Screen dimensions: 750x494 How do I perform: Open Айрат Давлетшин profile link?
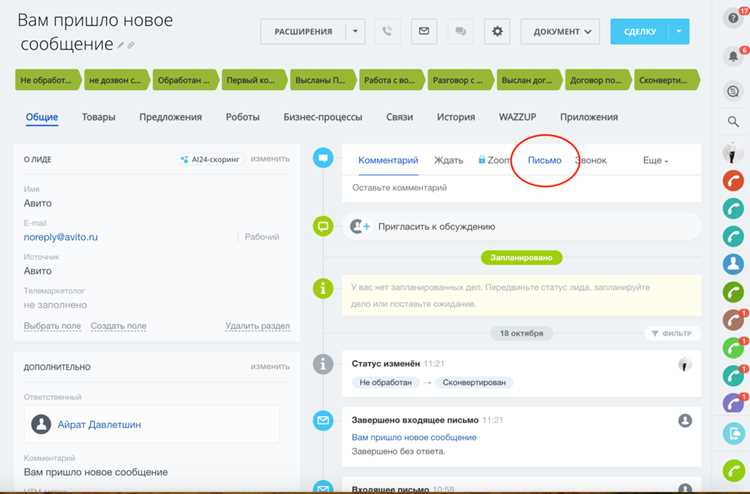(x=99, y=425)
